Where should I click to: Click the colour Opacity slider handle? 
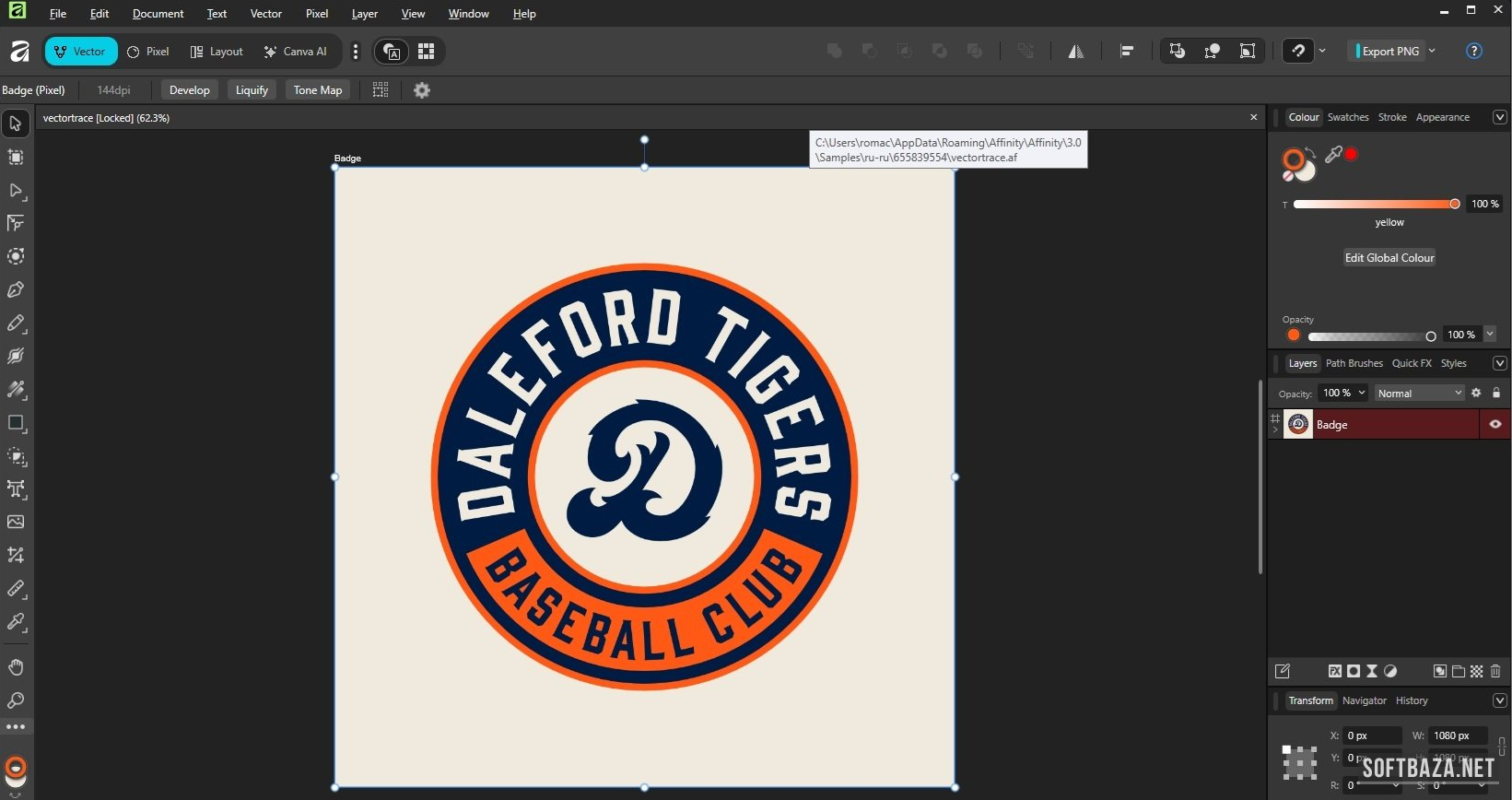click(1431, 336)
